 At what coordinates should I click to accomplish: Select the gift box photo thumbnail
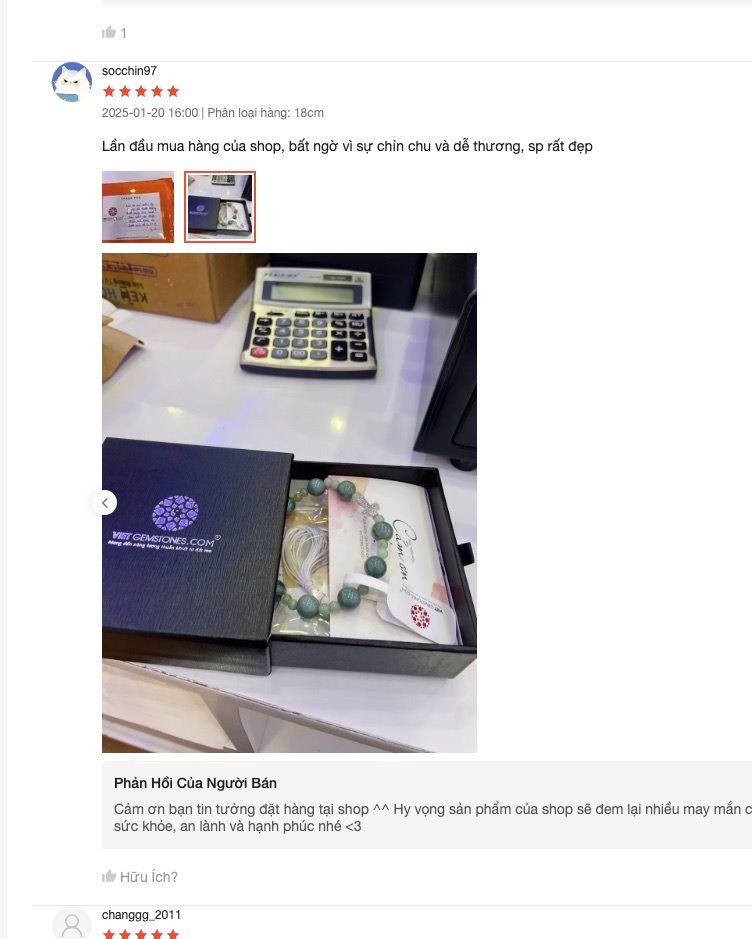point(220,207)
